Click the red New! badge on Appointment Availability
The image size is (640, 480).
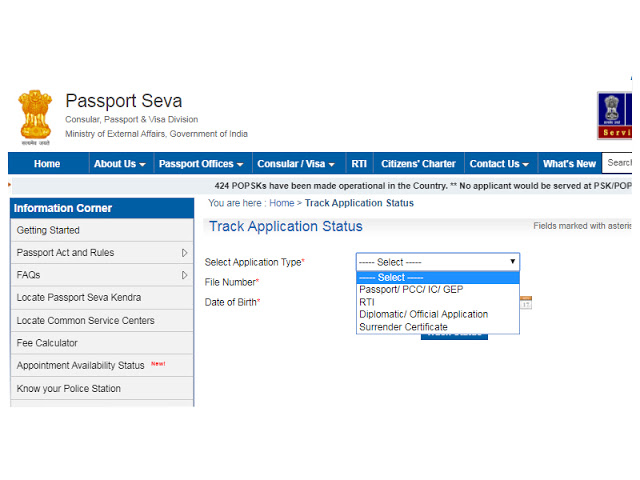click(x=158, y=364)
